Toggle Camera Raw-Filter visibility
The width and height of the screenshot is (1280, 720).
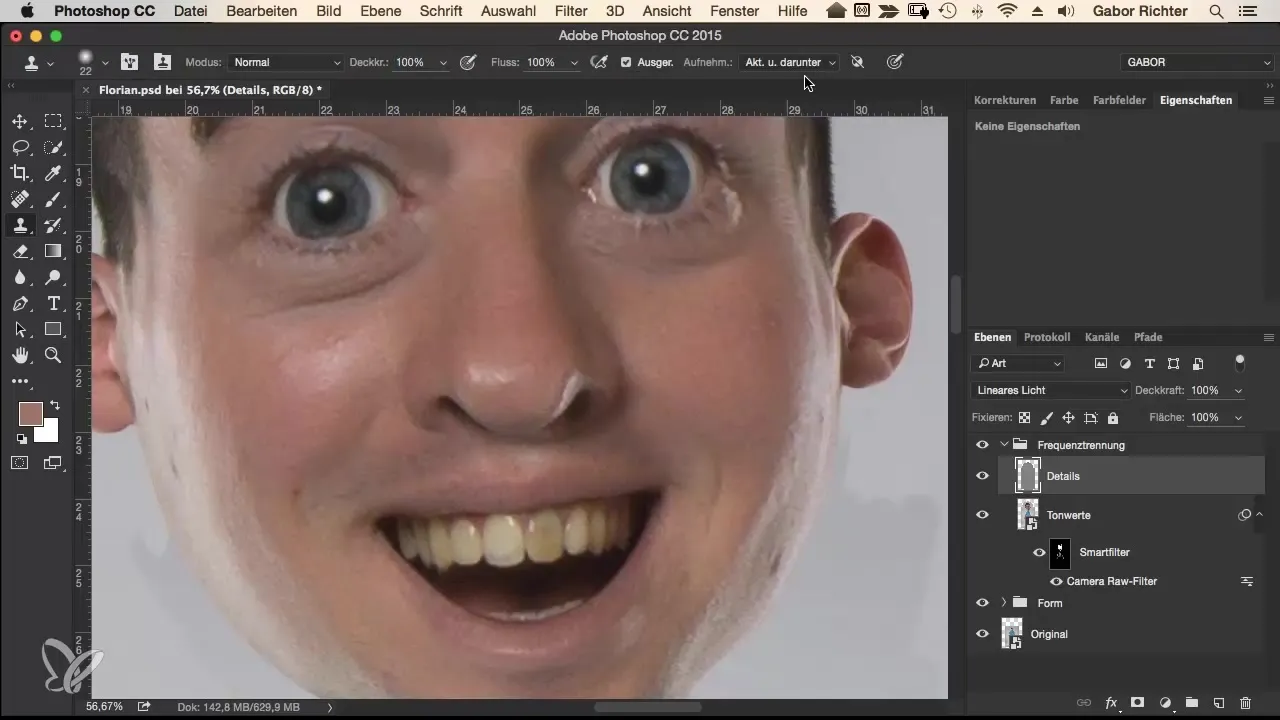(1056, 581)
